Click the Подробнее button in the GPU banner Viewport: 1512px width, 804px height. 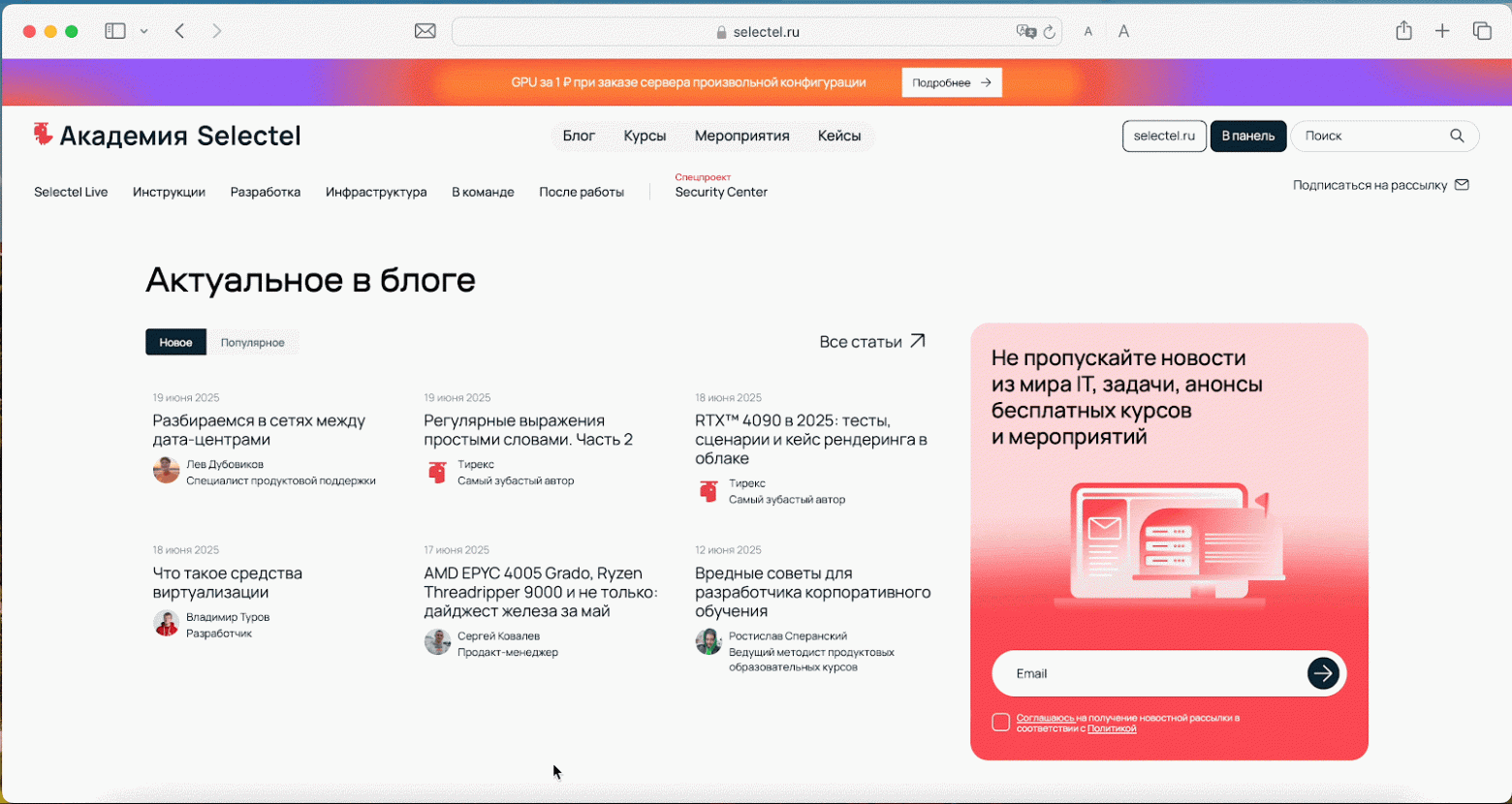tap(951, 82)
